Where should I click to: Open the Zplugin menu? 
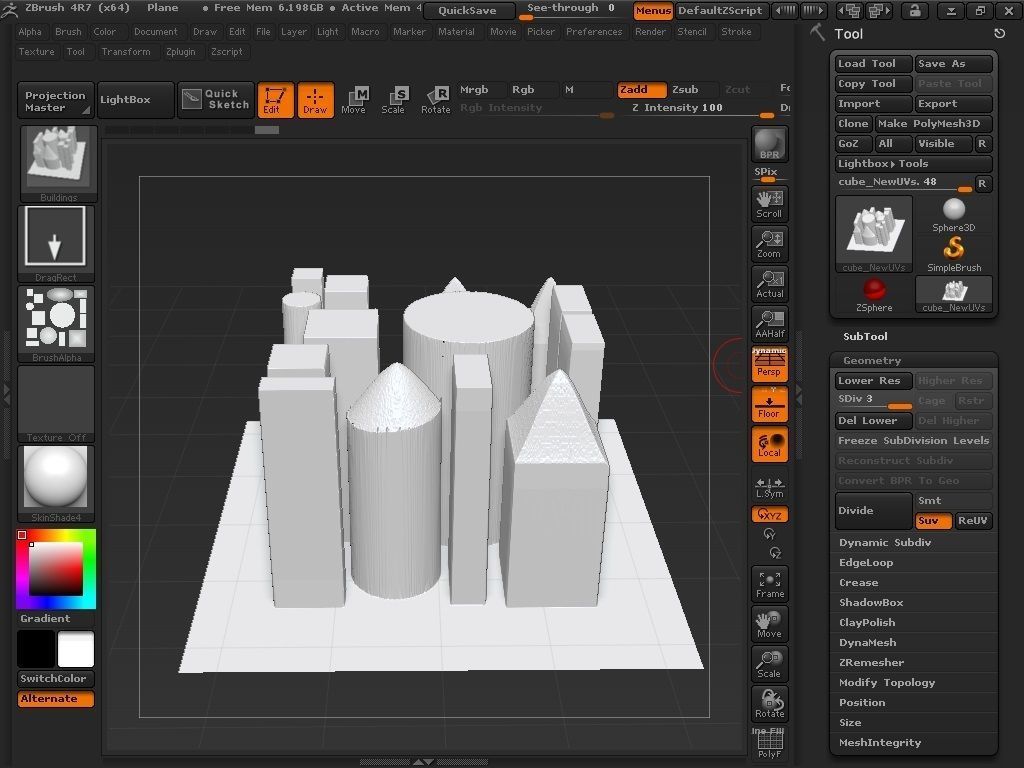point(180,52)
